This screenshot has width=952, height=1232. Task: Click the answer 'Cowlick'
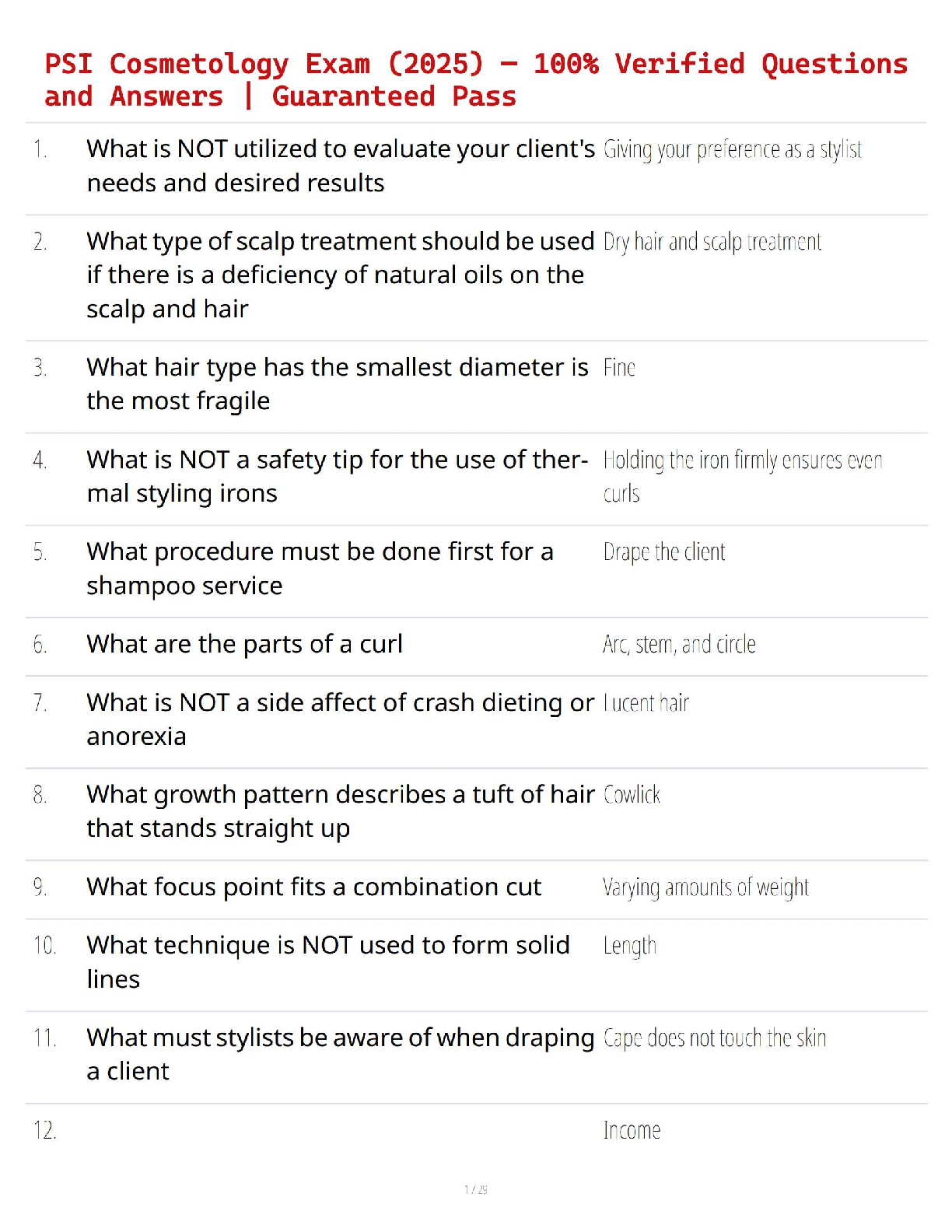coord(632,795)
